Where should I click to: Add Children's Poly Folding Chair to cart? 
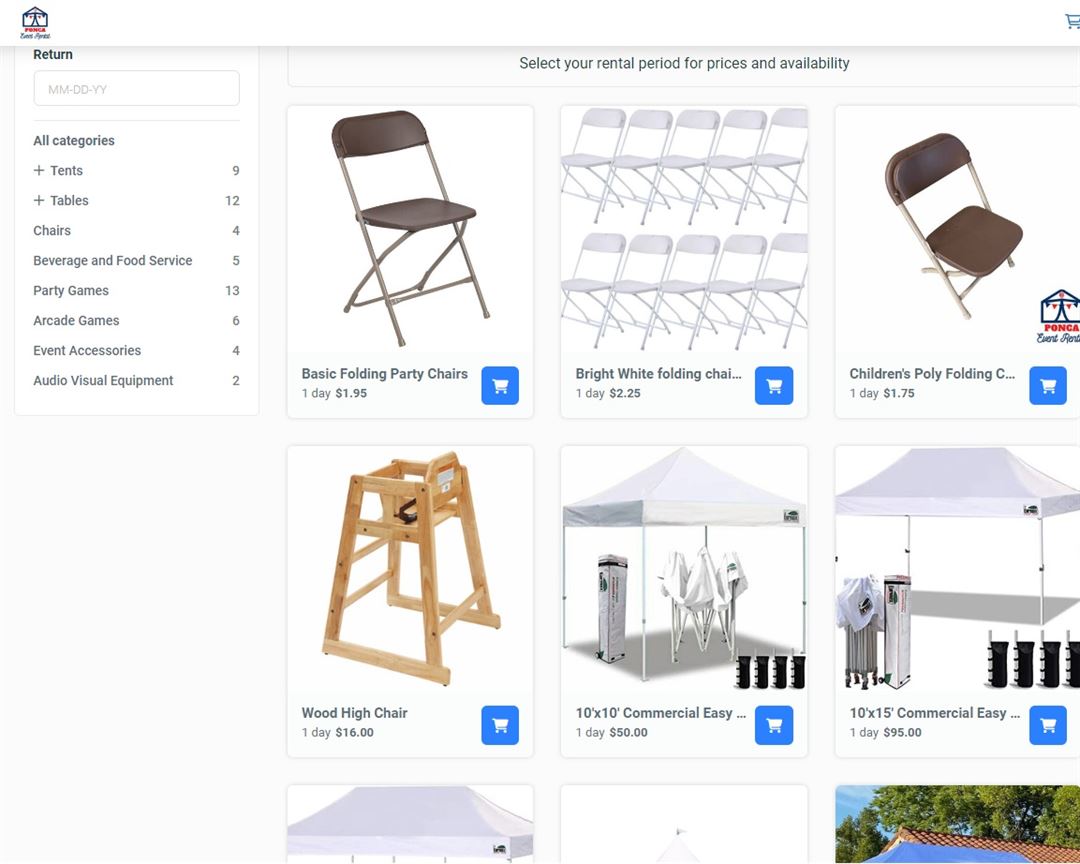point(1047,386)
